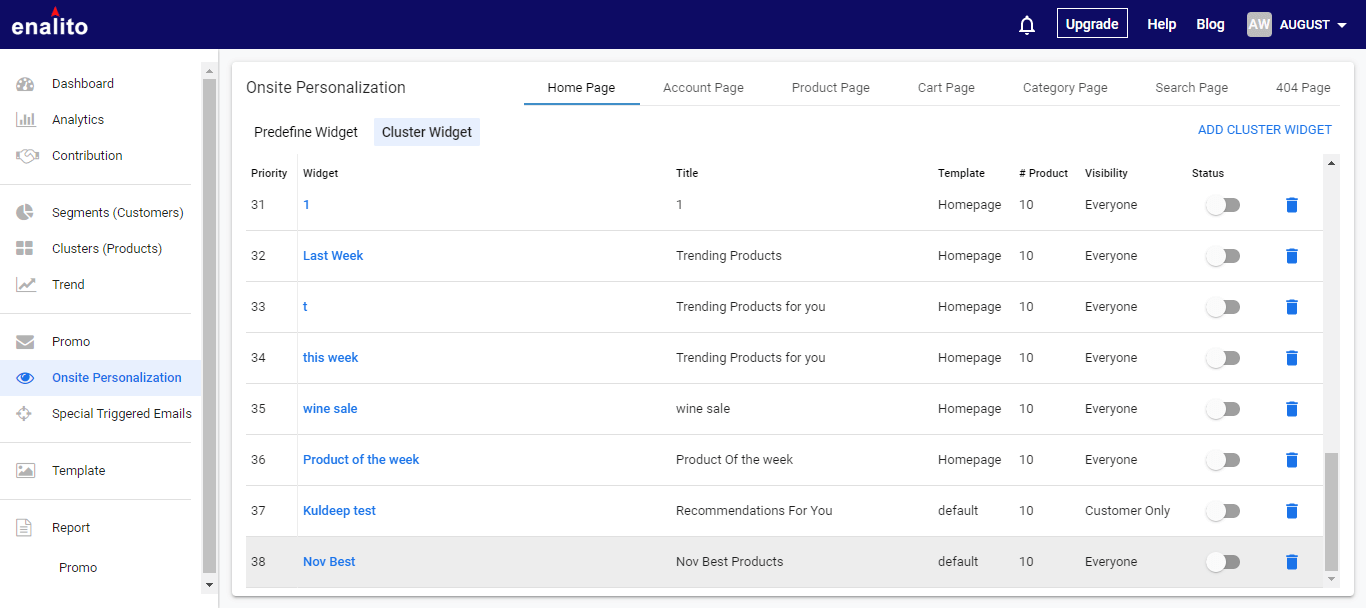Open Analytics via its bar chart icon
Viewport: 1366px width, 608px height.
point(26,120)
